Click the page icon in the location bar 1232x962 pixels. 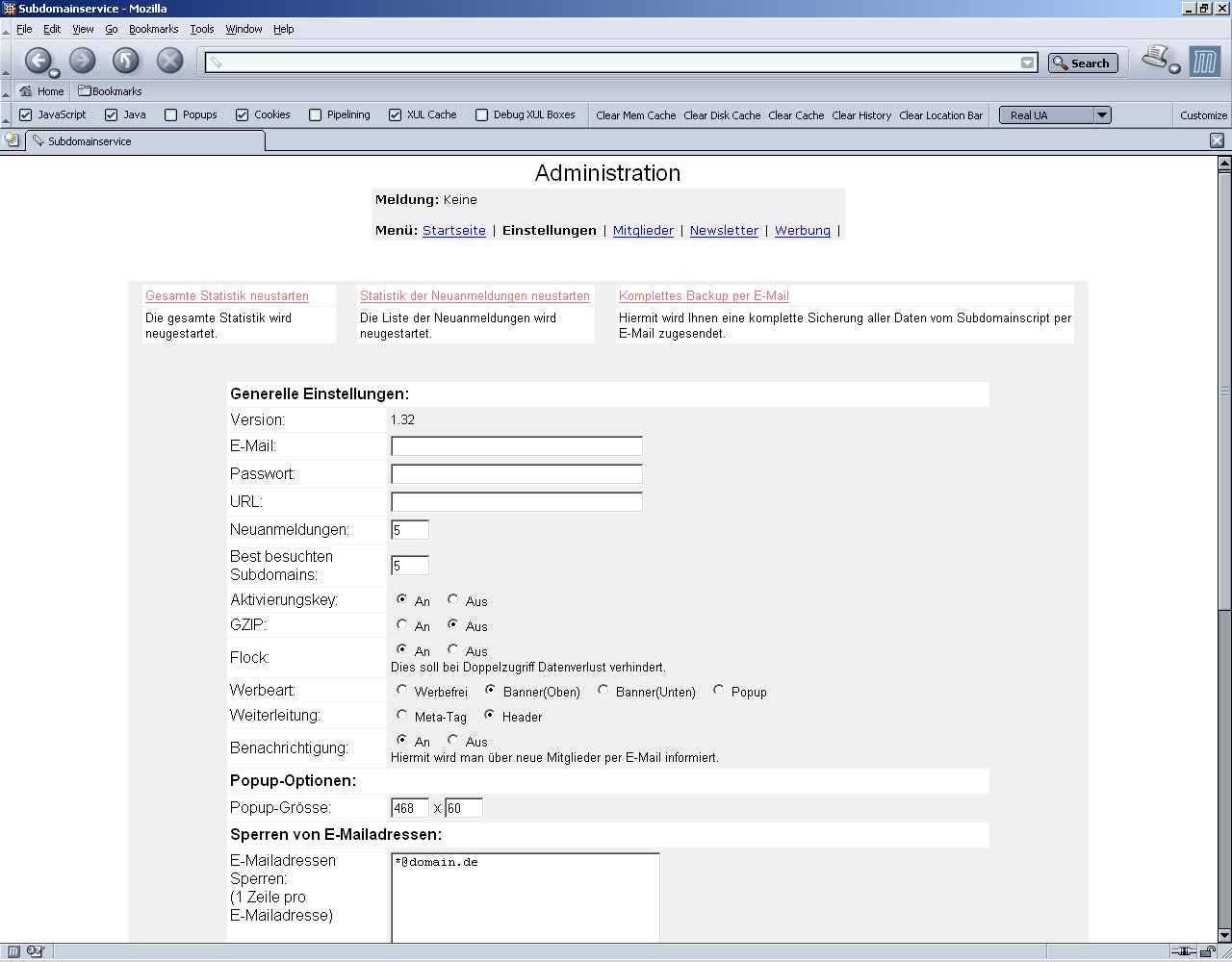tap(217, 63)
